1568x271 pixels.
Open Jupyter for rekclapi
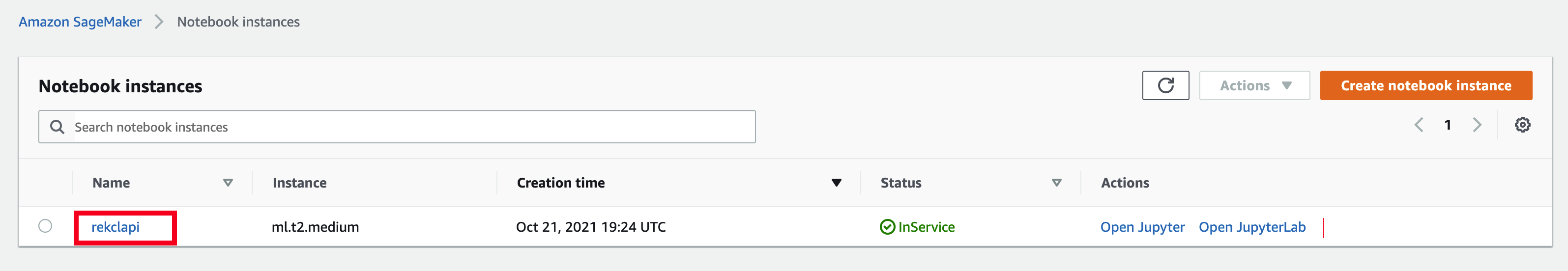1142,227
